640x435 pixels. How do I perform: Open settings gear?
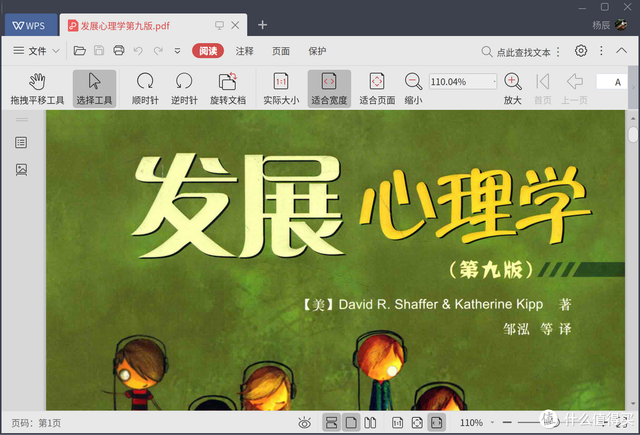click(x=581, y=51)
